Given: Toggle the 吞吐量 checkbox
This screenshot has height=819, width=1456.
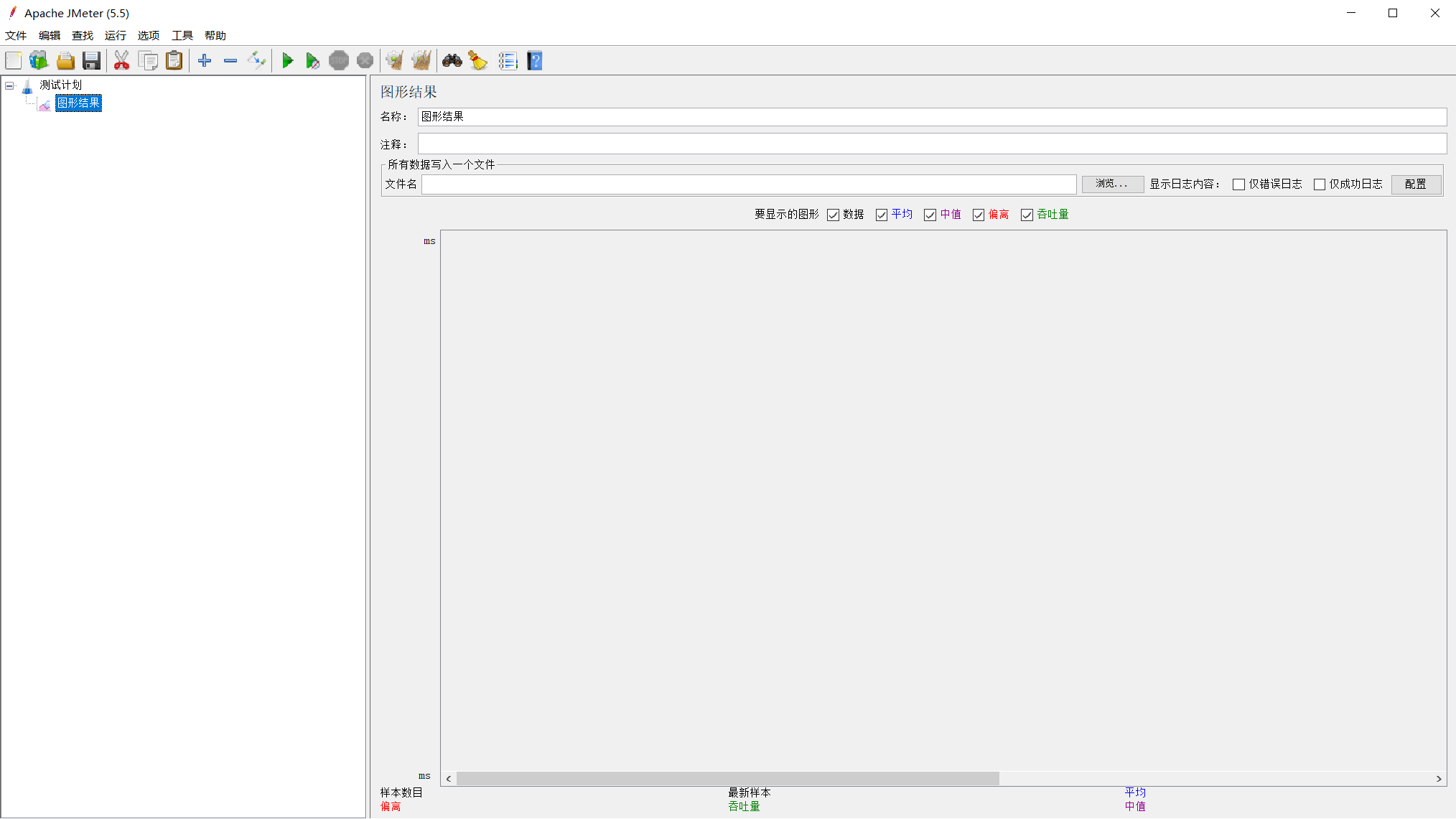Looking at the screenshot, I should pyautogui.click(x=1027, y=215).
